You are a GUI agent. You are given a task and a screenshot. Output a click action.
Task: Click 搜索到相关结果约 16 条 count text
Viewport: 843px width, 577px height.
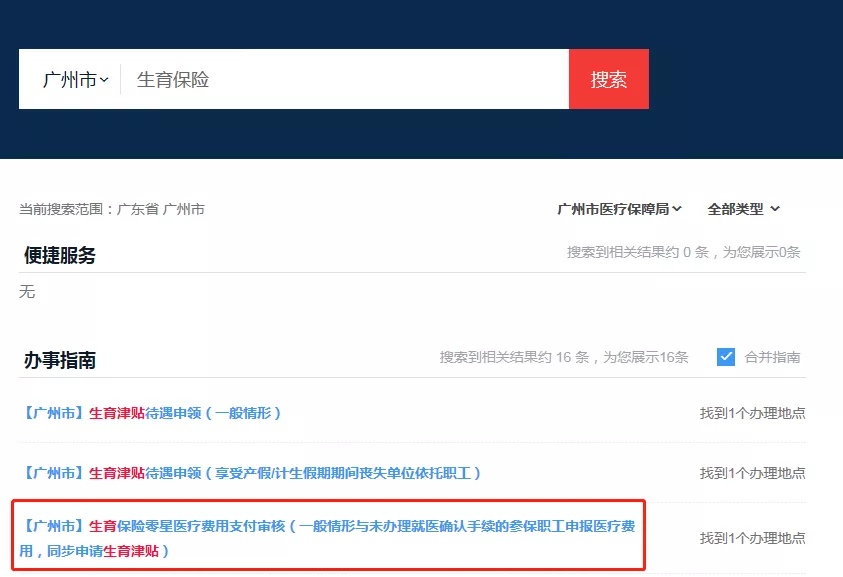tap(564, 357)
